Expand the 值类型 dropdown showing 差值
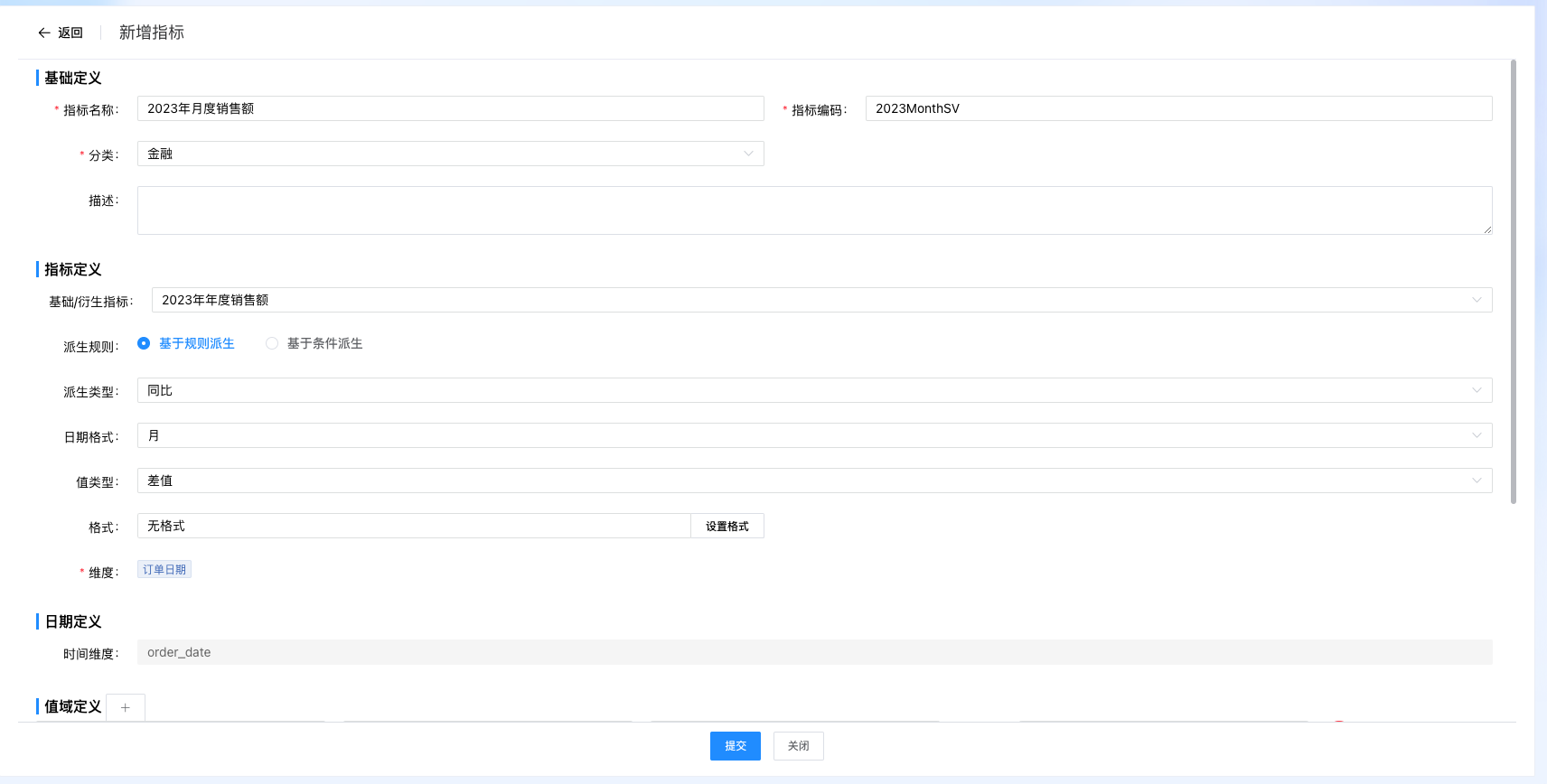 pyautogui.click(x=815, y=481)
